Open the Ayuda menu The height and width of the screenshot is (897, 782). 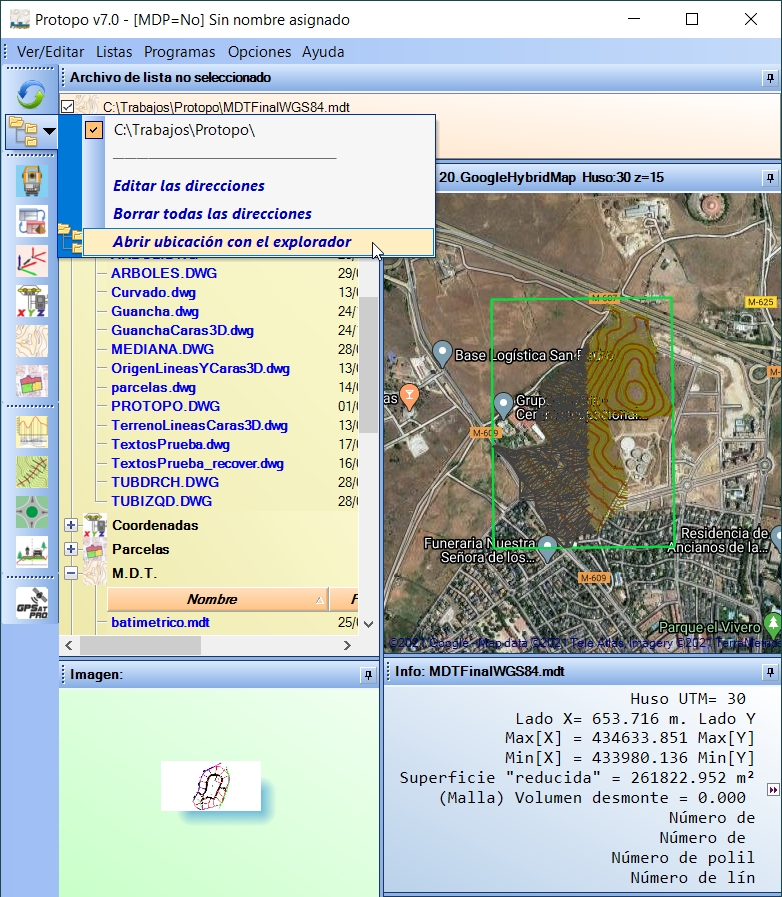tap(323, 52)
